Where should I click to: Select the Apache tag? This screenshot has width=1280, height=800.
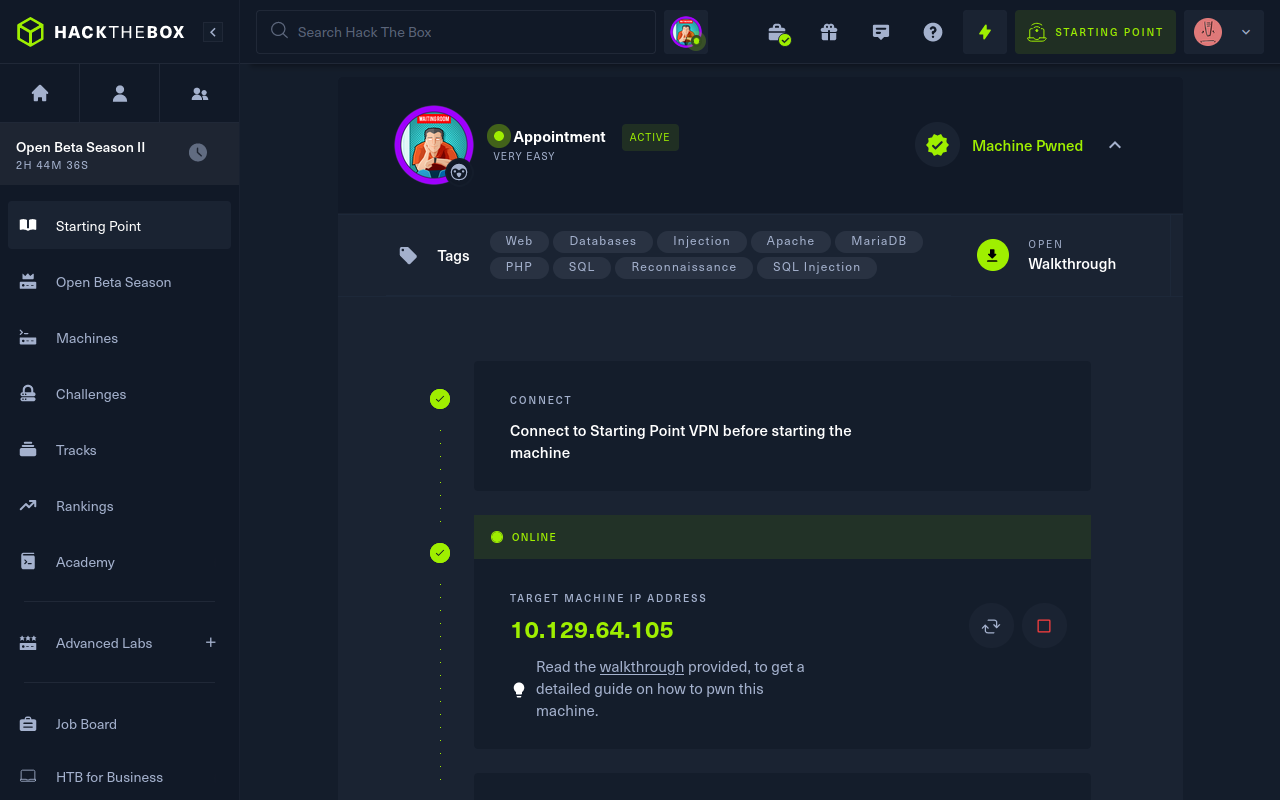coord(791,241)
